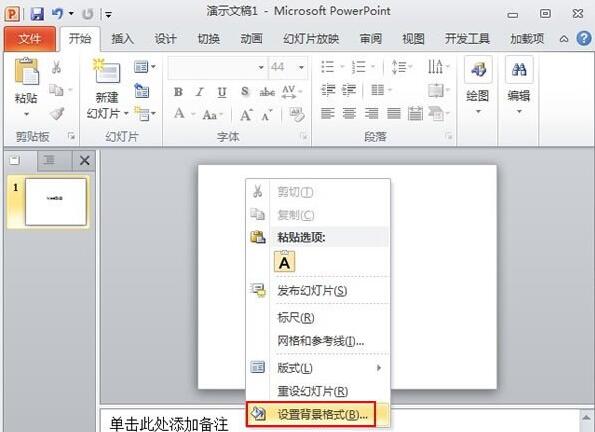Click the Numbering list icon
This screenshot has height=432, width=595.
tap(359, 67)
